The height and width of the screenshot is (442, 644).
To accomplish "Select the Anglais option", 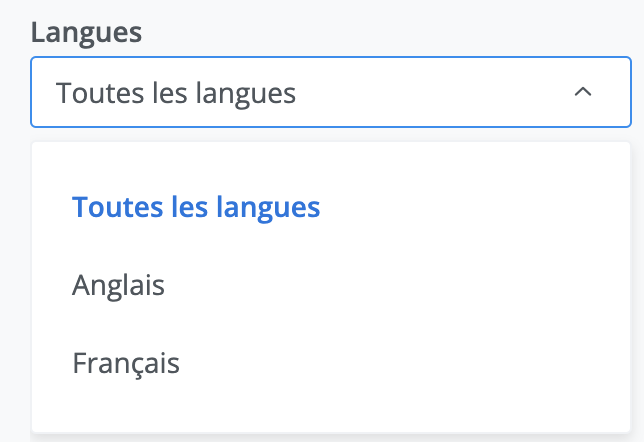I will coord(118,286).
